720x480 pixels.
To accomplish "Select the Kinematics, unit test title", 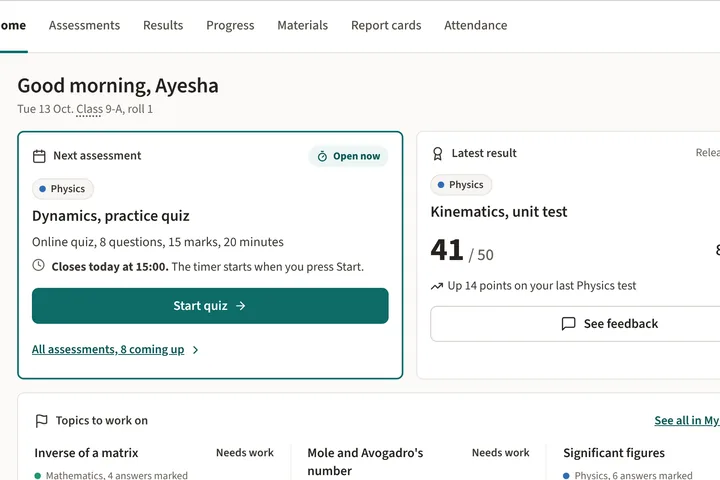I will pos(499,212).
